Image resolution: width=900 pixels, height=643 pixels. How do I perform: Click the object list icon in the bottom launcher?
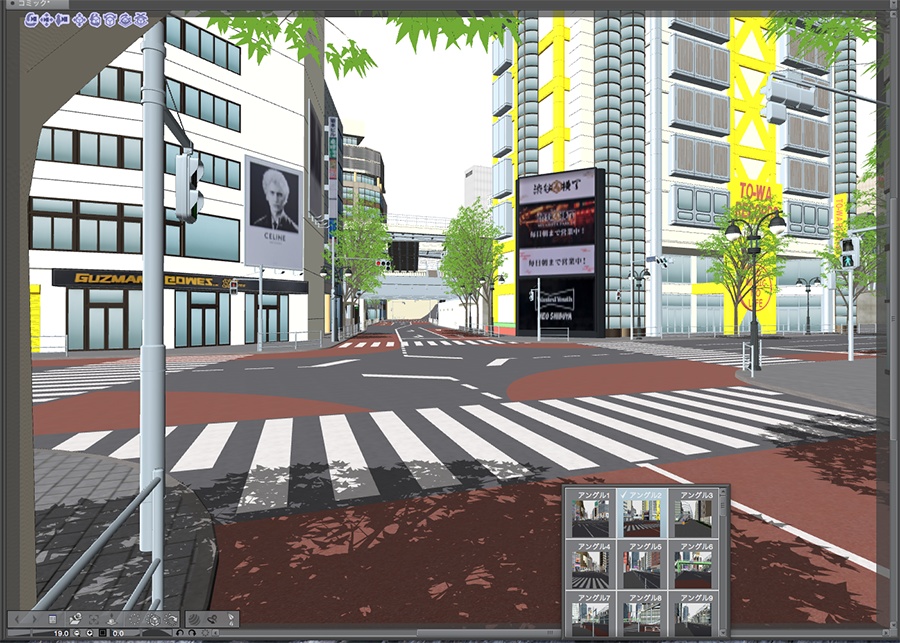[51, 619]
